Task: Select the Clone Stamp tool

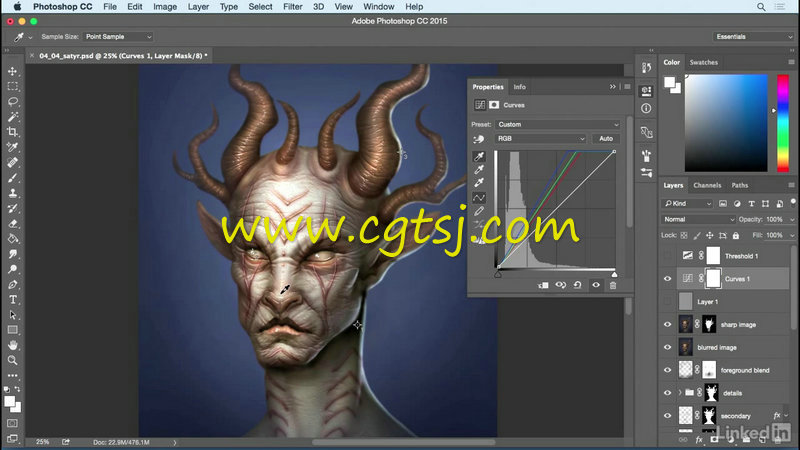Action: 13,193
